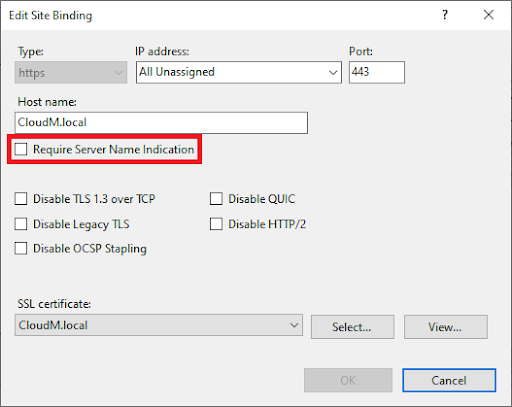Focus the Host name text field
The image size is (512, 407).
161,123
